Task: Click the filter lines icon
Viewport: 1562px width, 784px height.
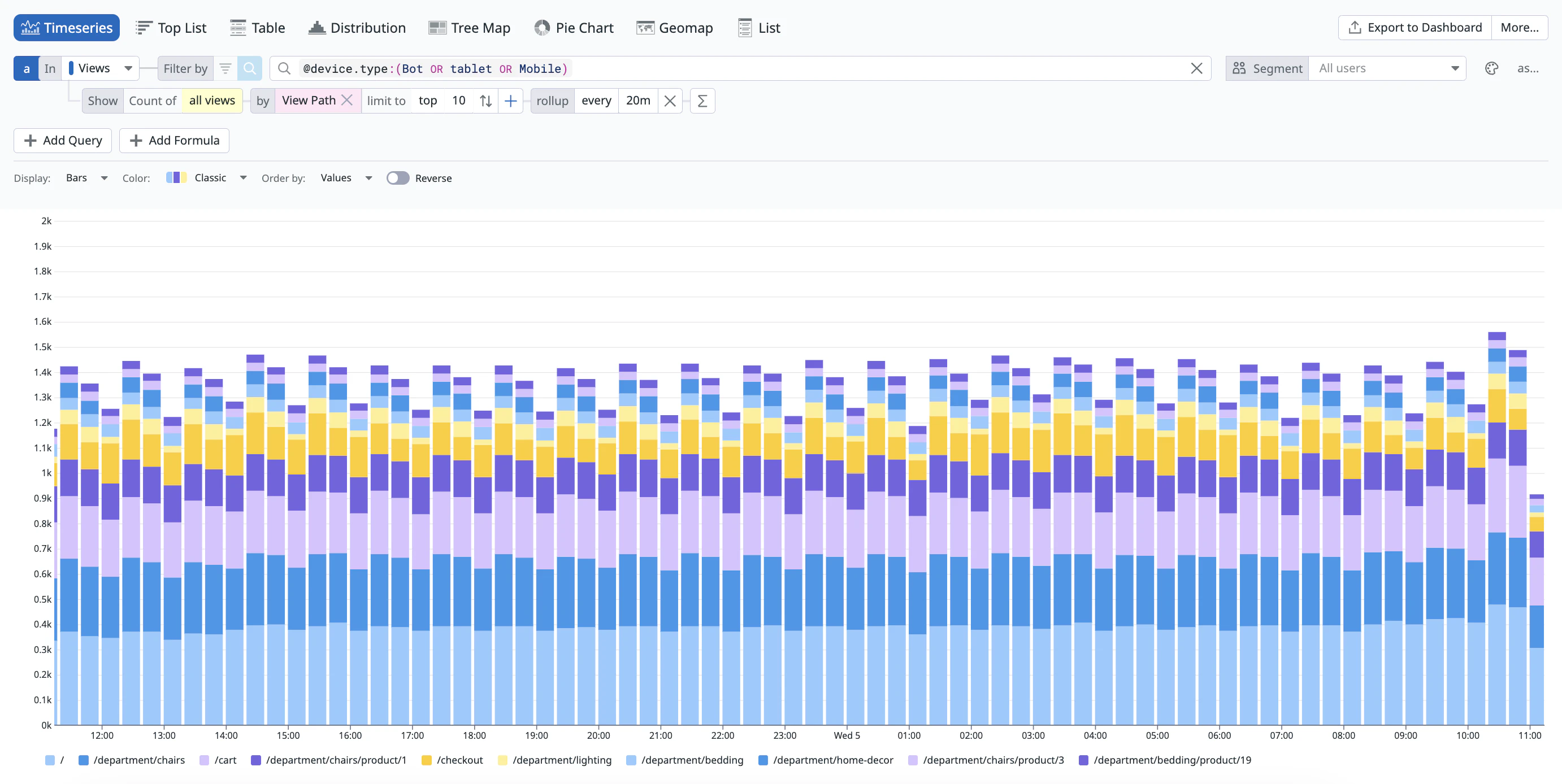Action: pyautogui.click(x=225, y=68)
